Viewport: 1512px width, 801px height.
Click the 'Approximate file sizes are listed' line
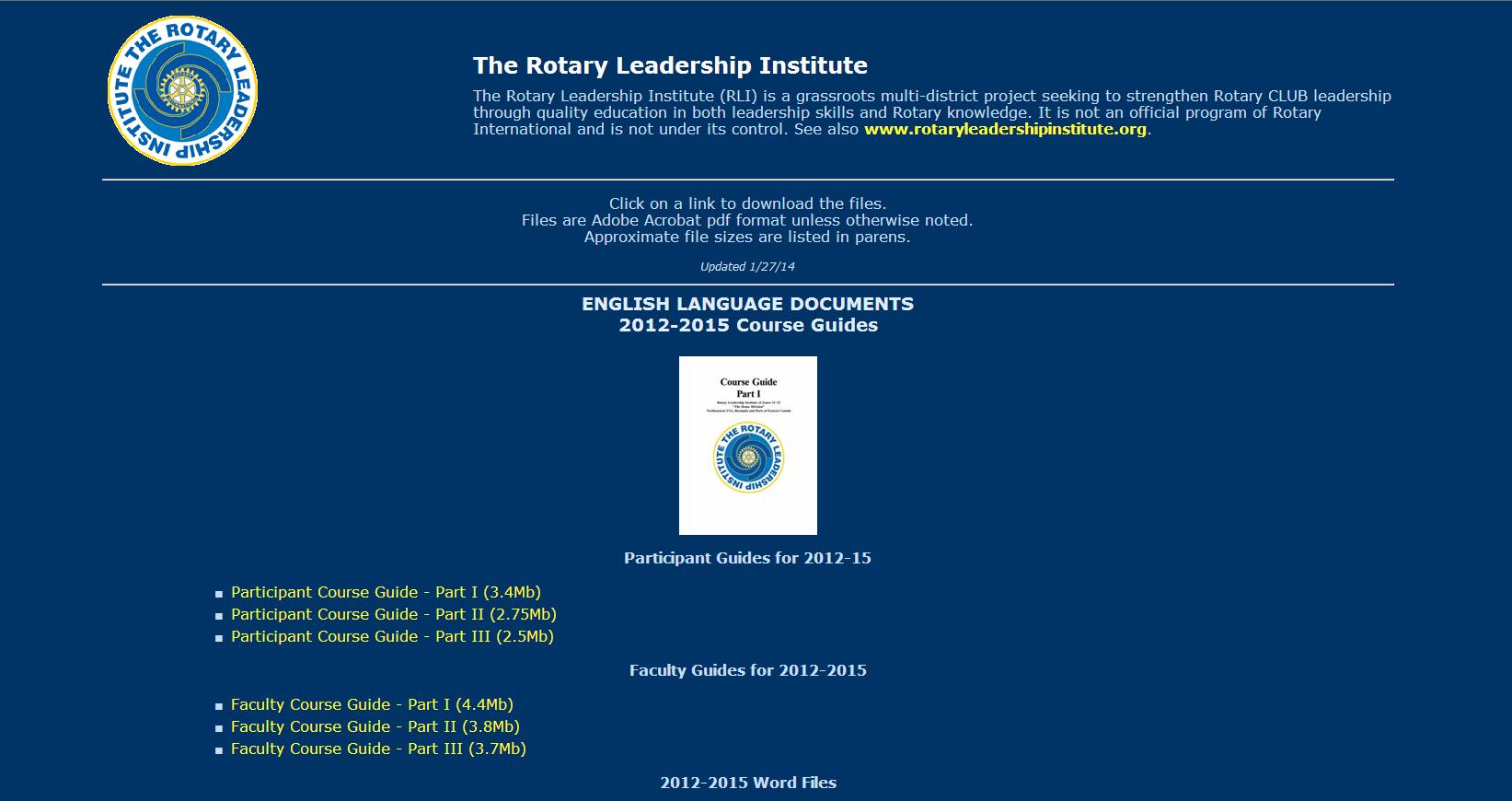coord(747,237)
